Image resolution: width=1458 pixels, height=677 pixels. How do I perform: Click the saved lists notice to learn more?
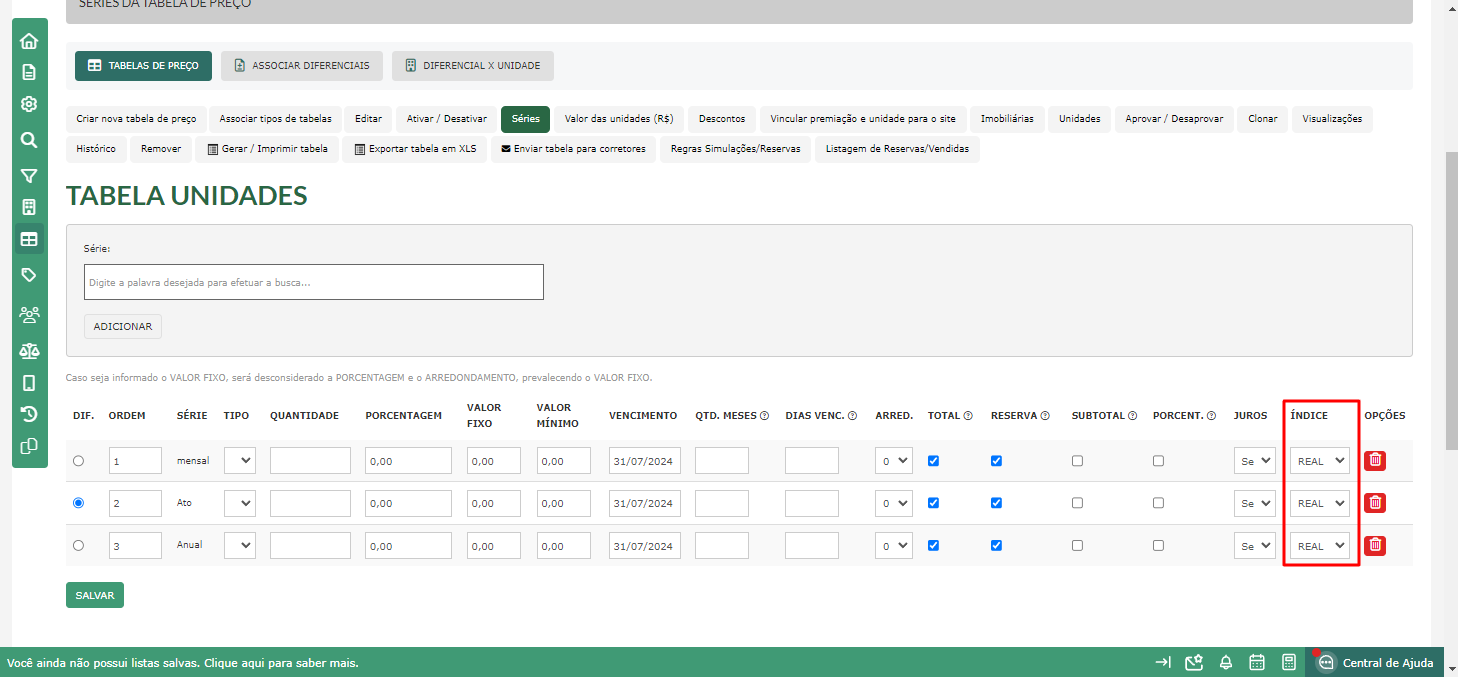(x=183, y=663)
